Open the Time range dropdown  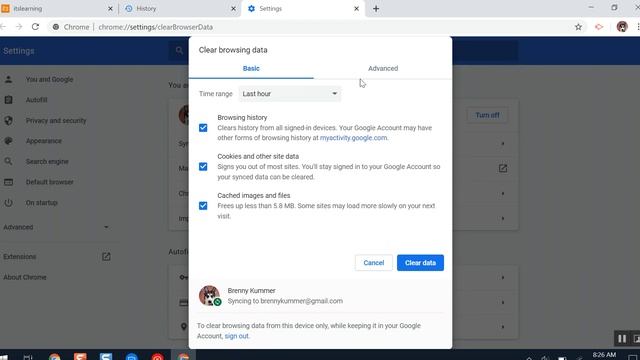click(289, 94)
